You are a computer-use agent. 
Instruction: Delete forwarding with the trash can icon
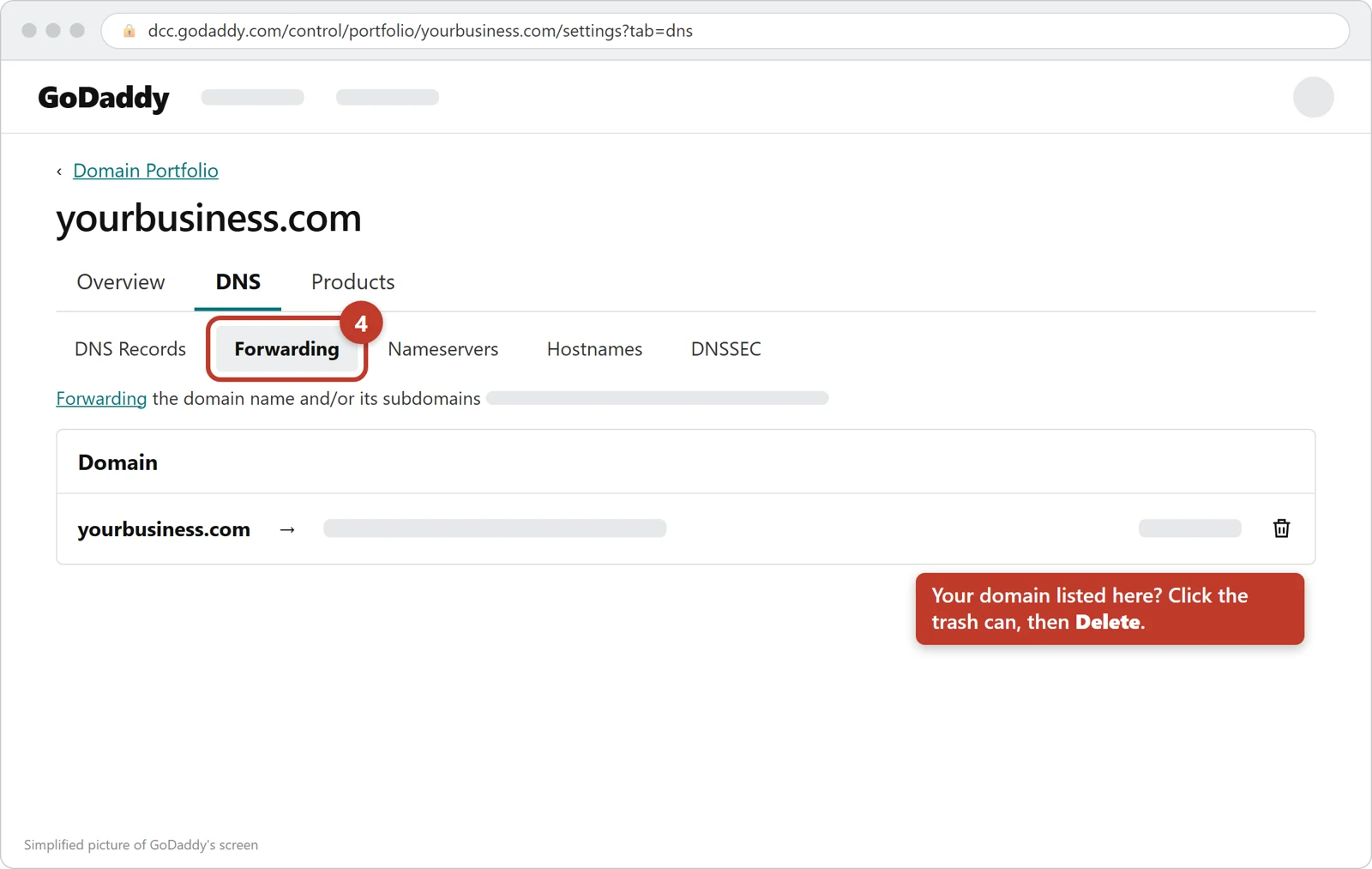point(1281,528)
